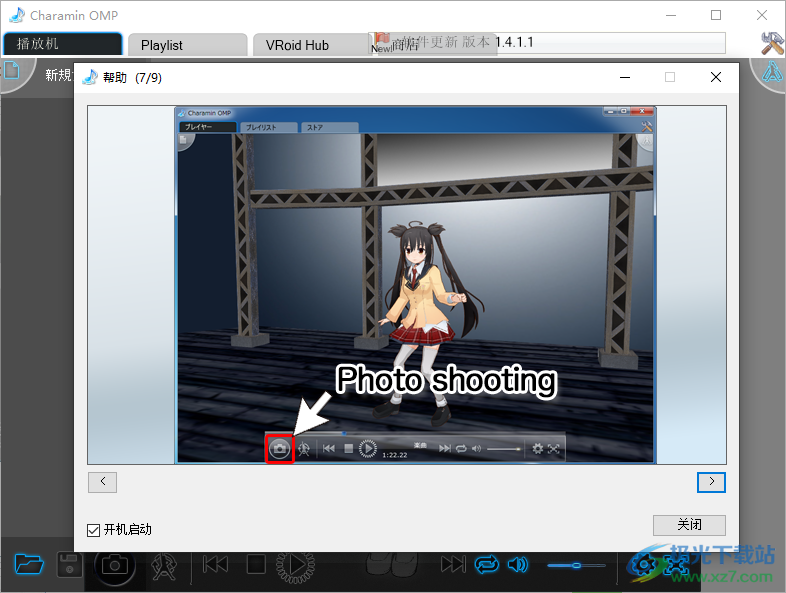Close the Charamin OMP main window

tap(761, 15)
